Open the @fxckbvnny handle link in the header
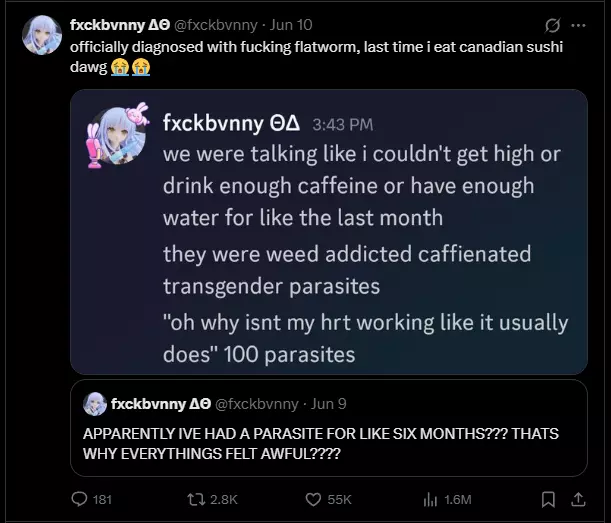Screen dimensions: 611x523 coord(217,24)
